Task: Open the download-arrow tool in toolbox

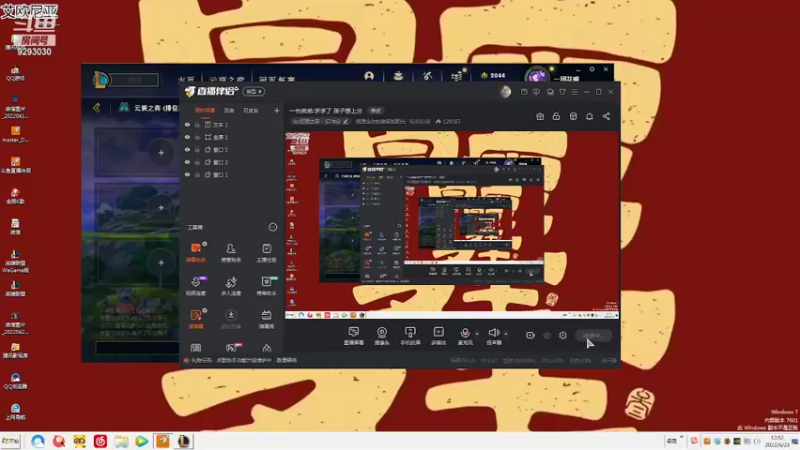Action: [231, 318]
